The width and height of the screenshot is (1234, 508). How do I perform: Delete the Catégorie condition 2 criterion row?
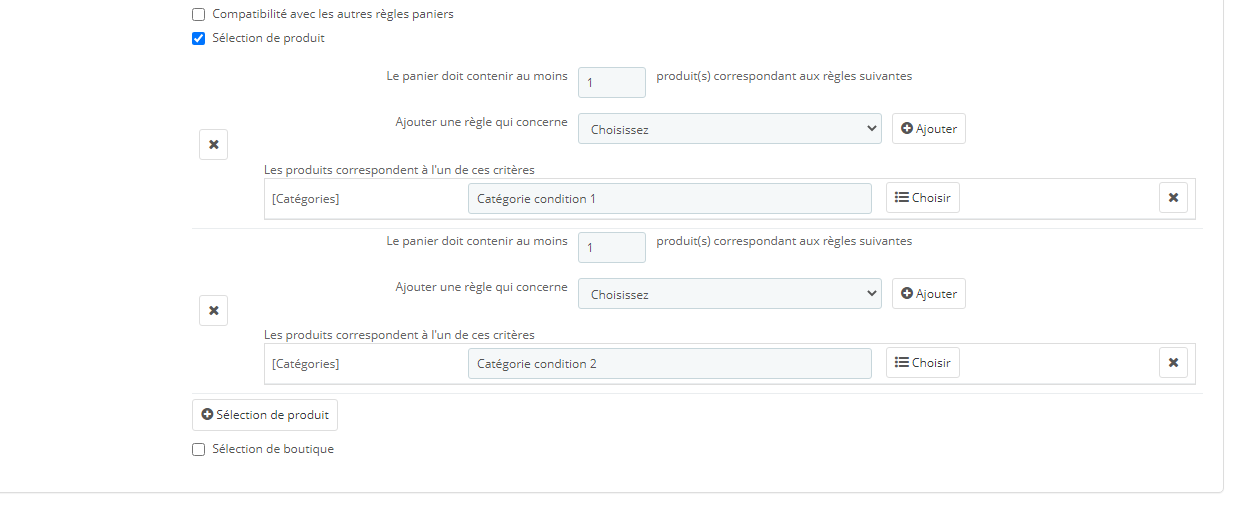[1173, 363]
